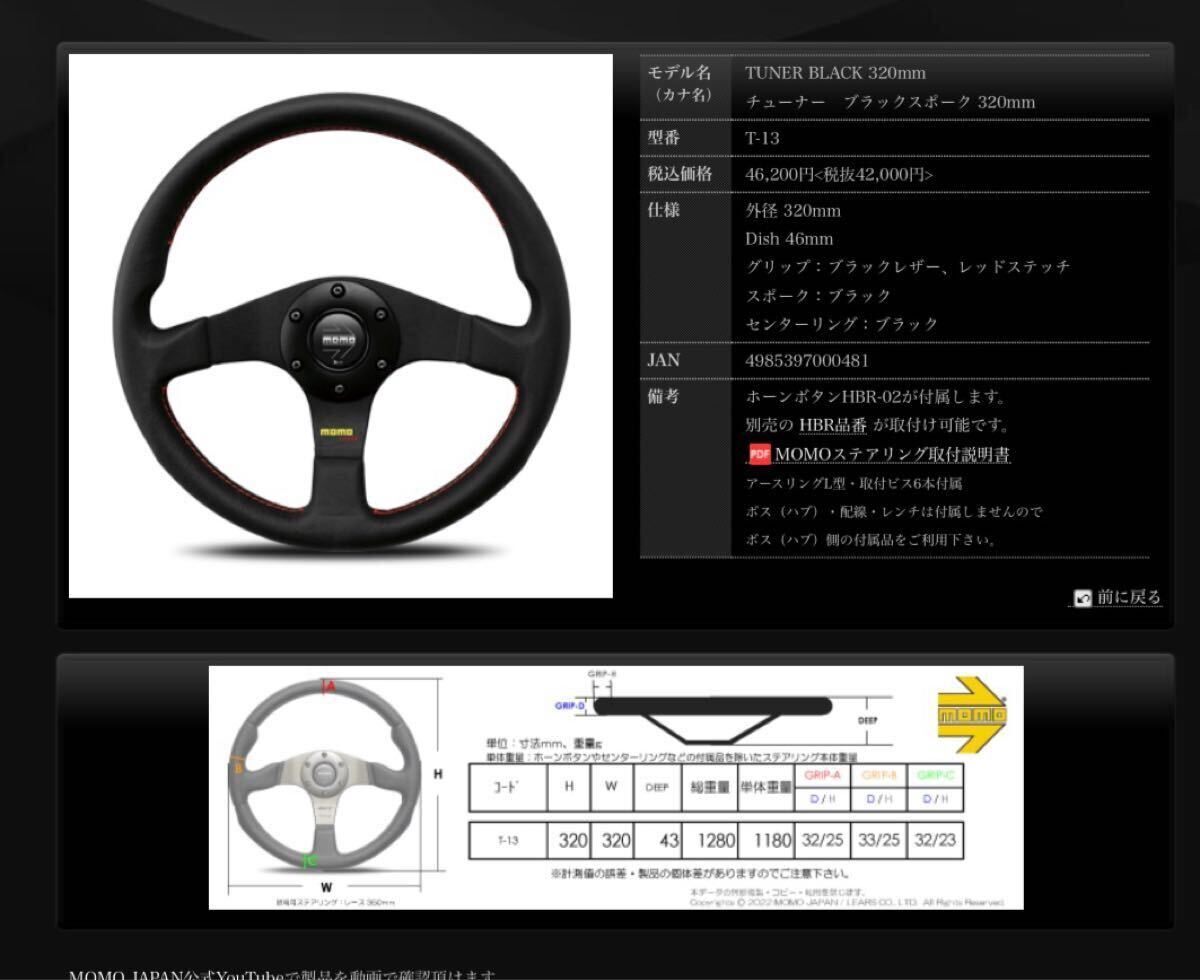Click the 1280 total weight cell in chart
The width and height of the screenshot is (1200, 980).
tap(709, 840)
